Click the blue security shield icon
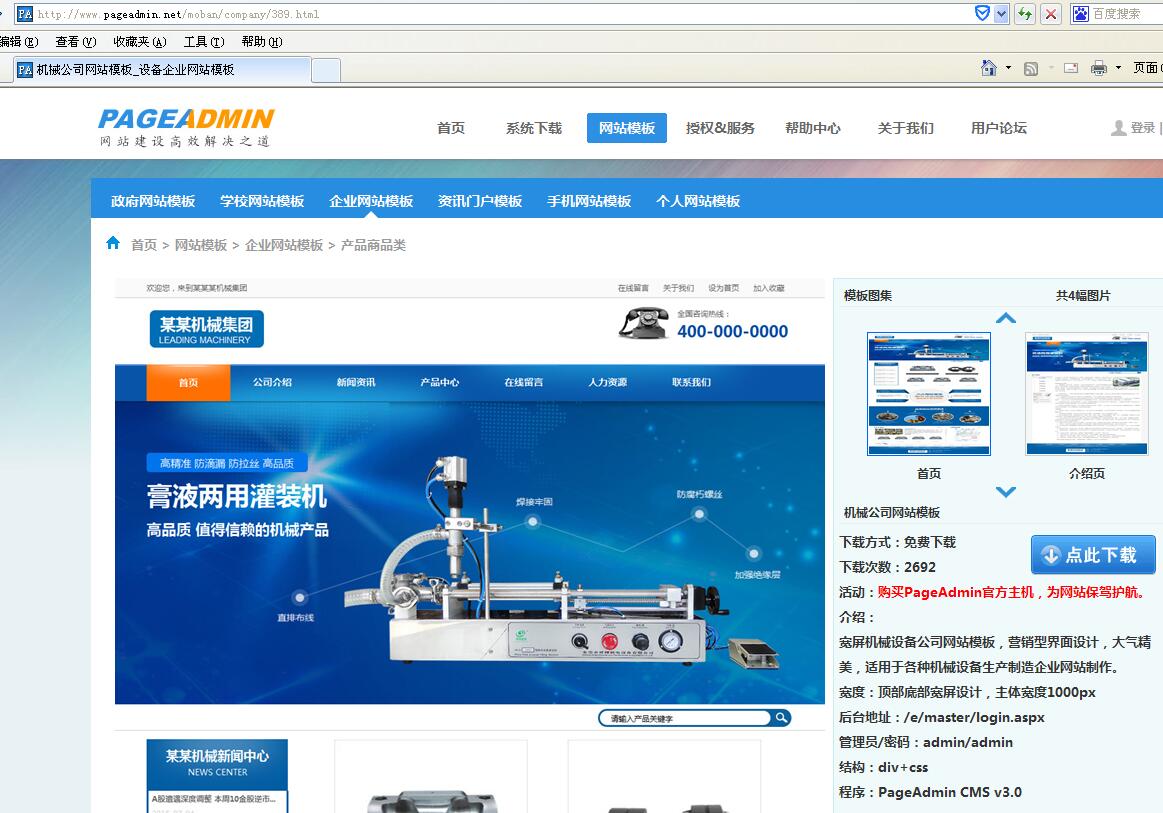Screen dimensions: 1163x813 [983, 14]
